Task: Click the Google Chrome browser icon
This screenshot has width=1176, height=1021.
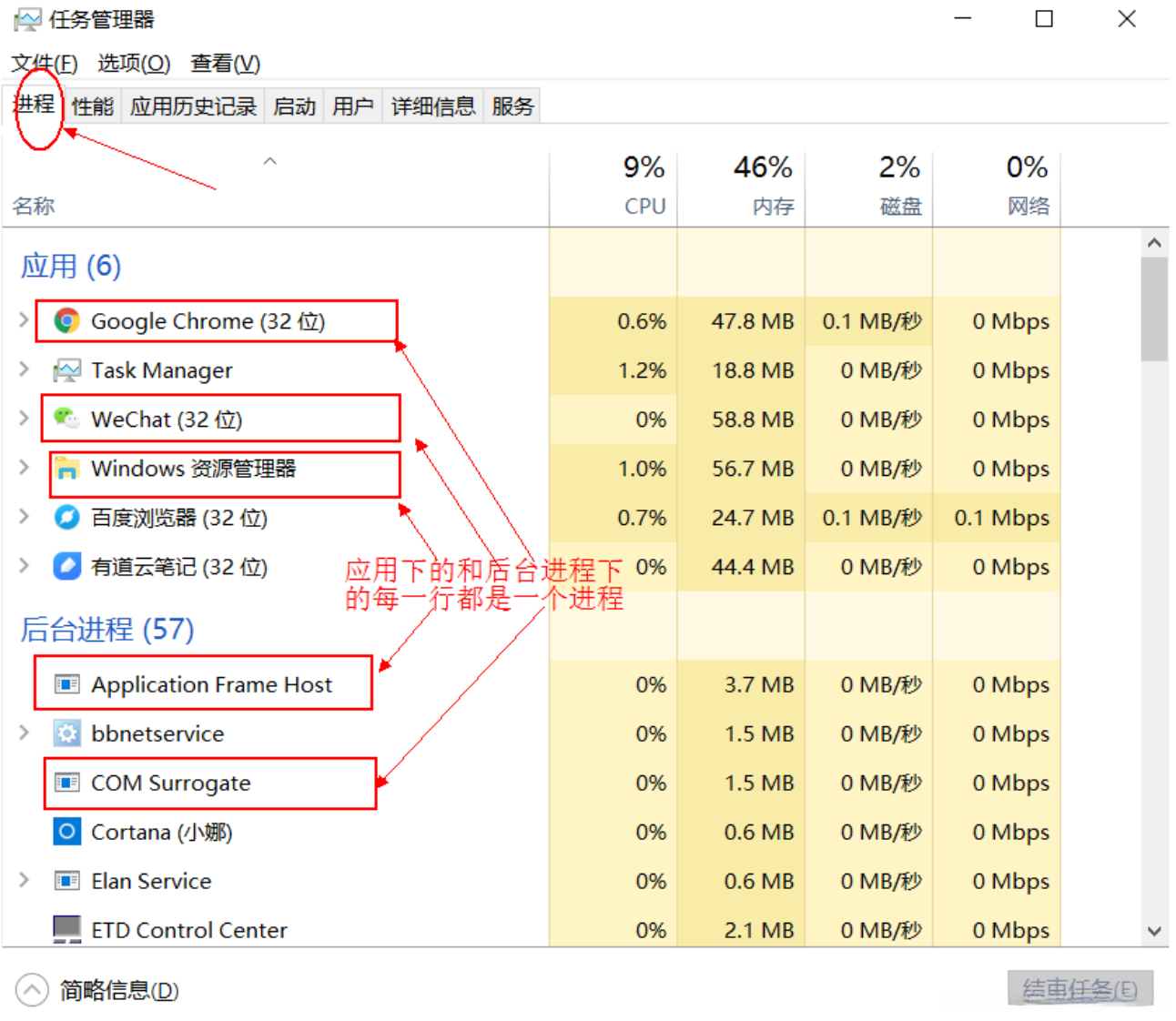Action: point(66,320)
